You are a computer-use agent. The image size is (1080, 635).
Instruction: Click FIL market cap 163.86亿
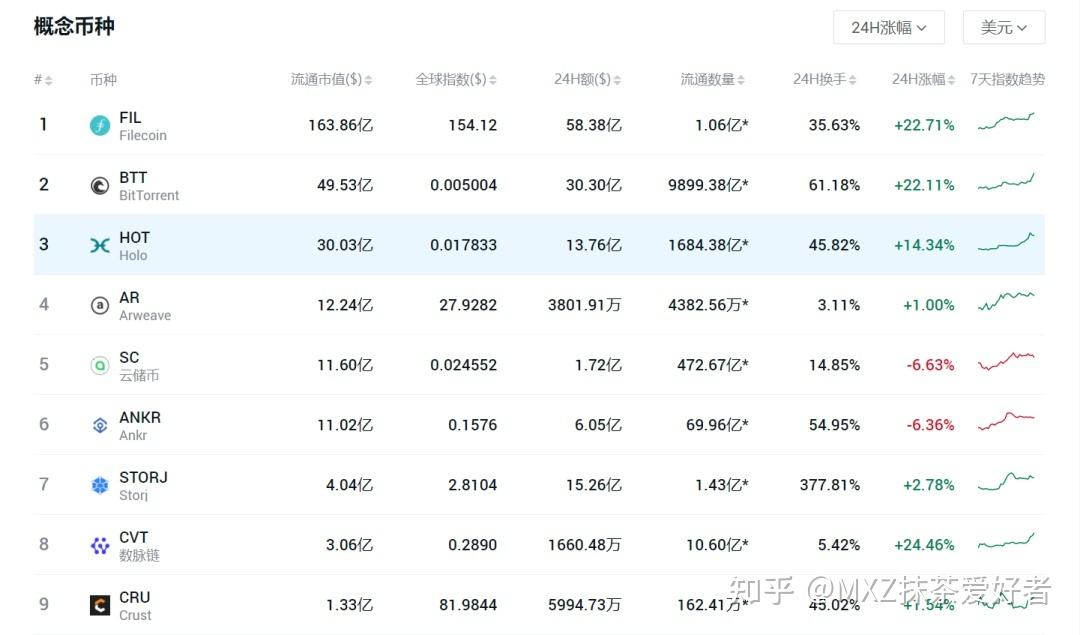tap(340, 125)
